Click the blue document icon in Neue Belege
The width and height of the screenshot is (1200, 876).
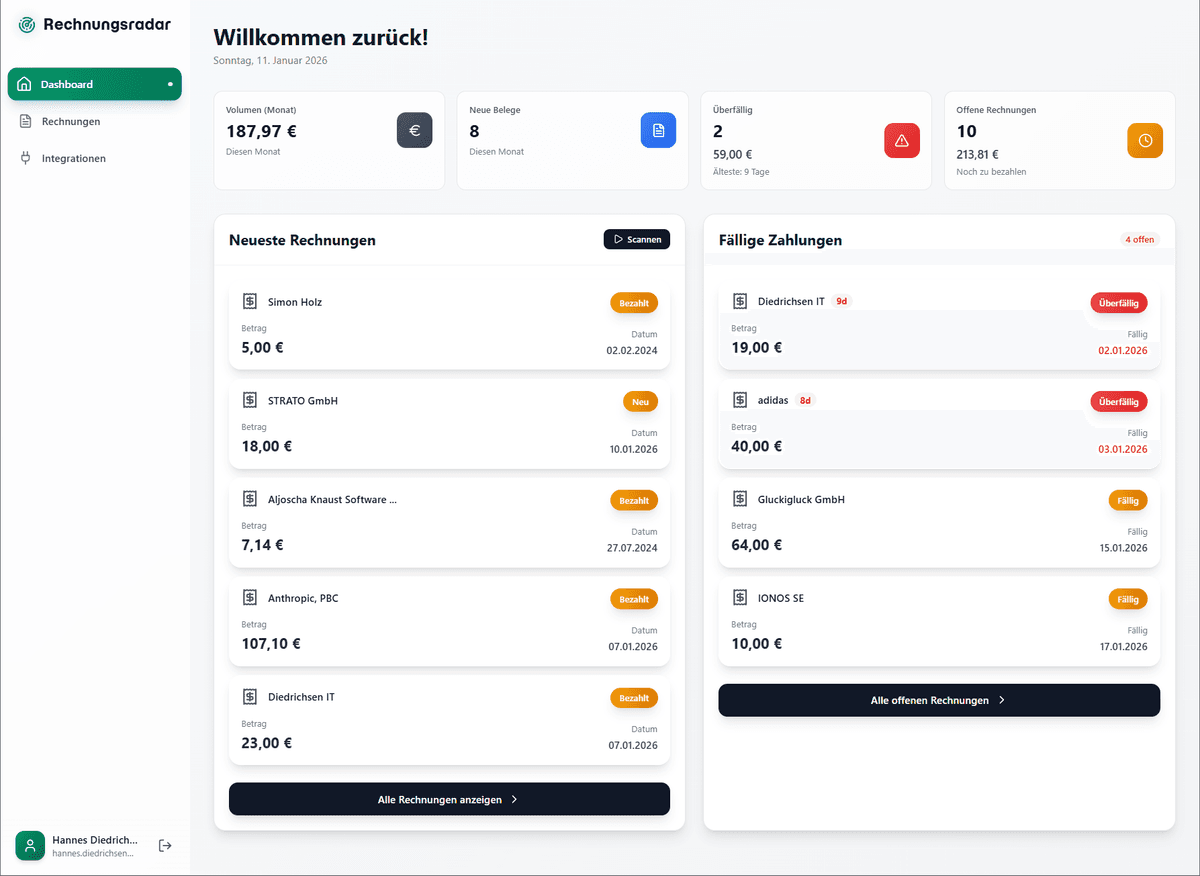click(658, 131)
